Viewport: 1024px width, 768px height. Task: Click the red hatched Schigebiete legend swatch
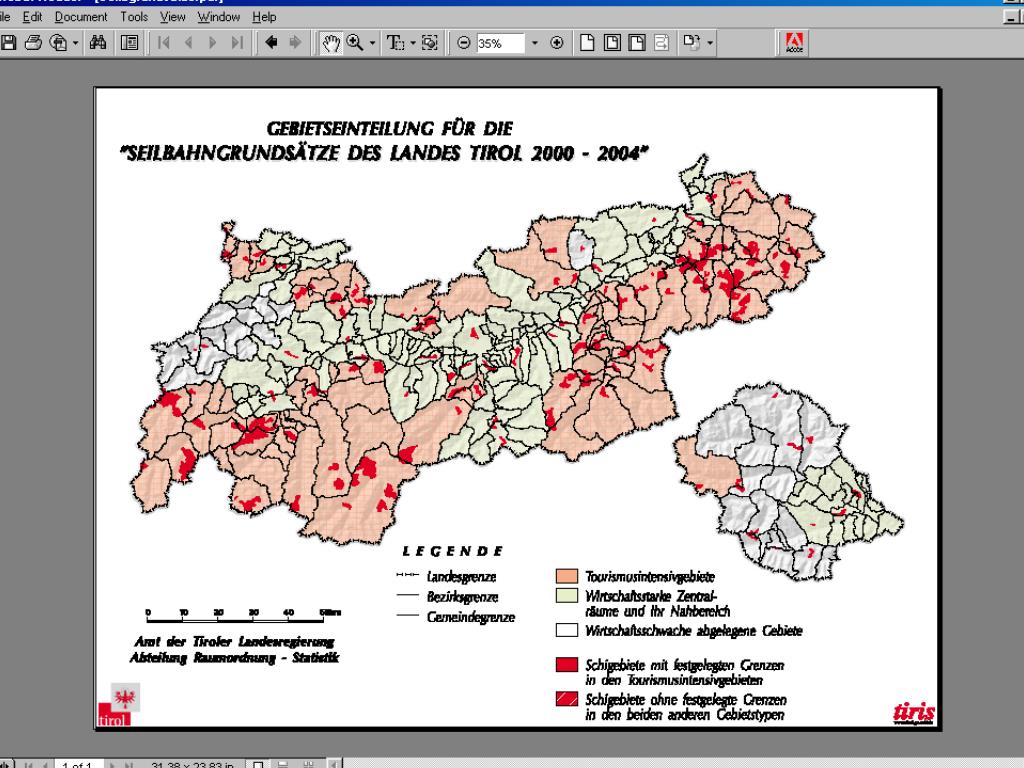pyautogui.click(x=566, y=699)
